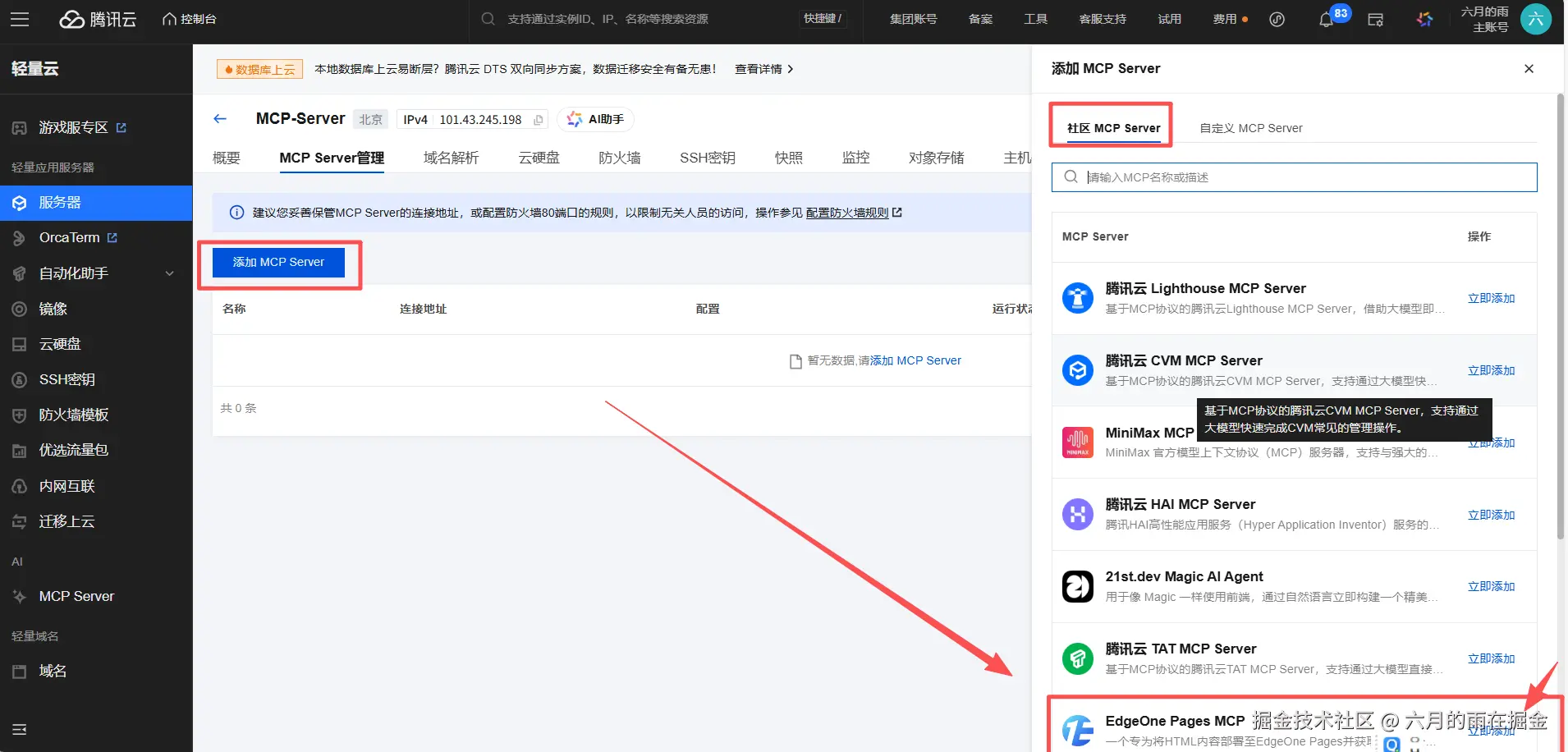The height and width of the screenshot is (752, 1568).
Task: Click the HAI MCP Server icon
Action: (1077, 515)
